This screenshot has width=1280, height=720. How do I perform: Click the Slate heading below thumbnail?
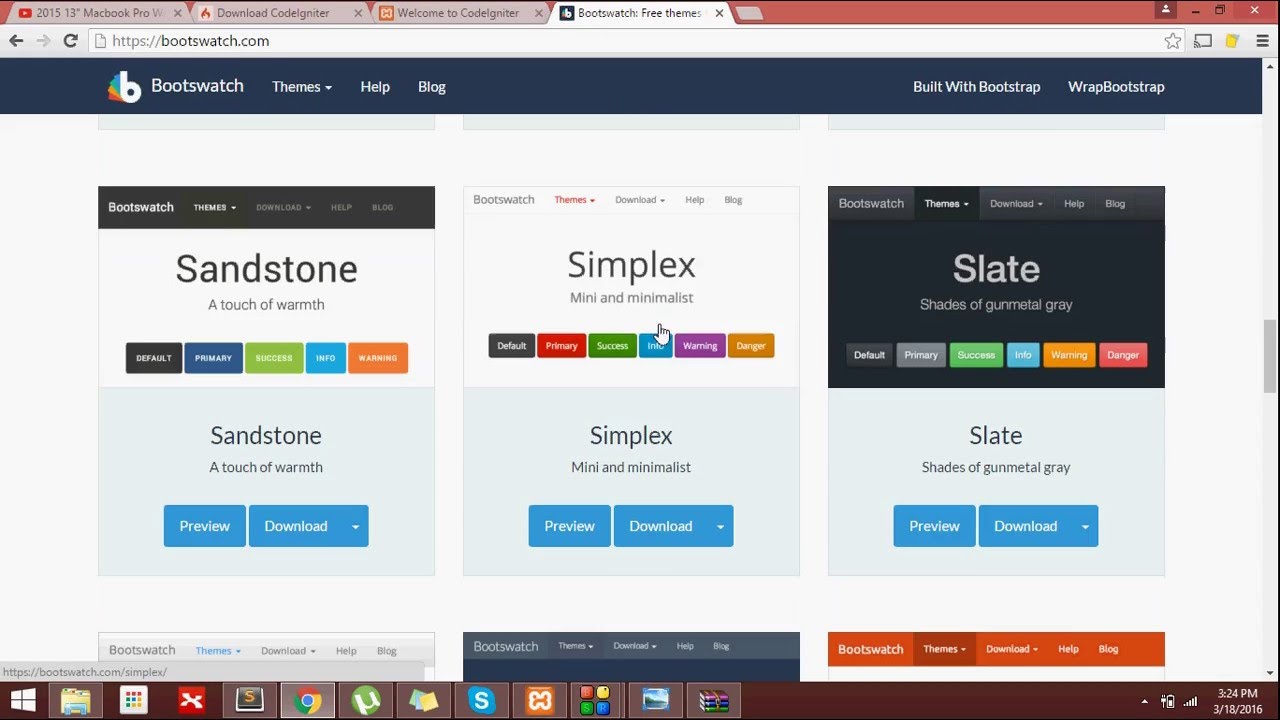click(996, 435)
